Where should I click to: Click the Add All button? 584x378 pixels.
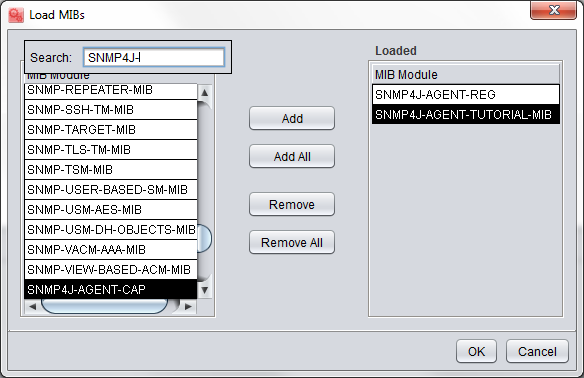[292, 156]
